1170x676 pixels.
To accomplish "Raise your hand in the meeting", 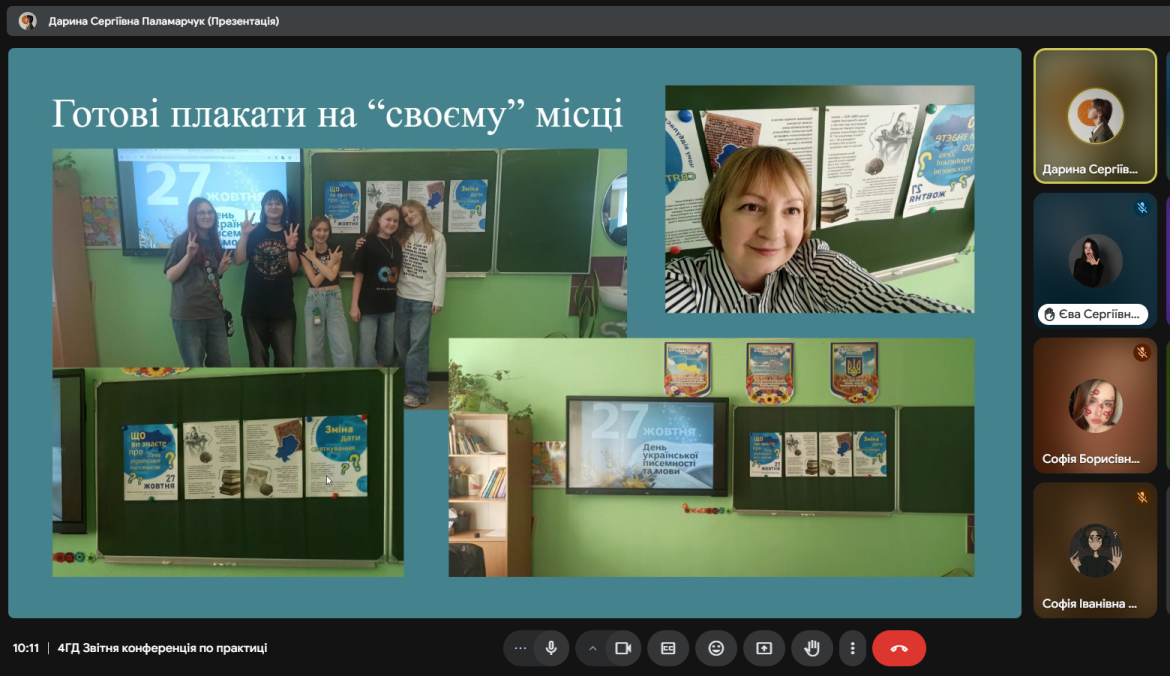I will [x=812, y=648].
